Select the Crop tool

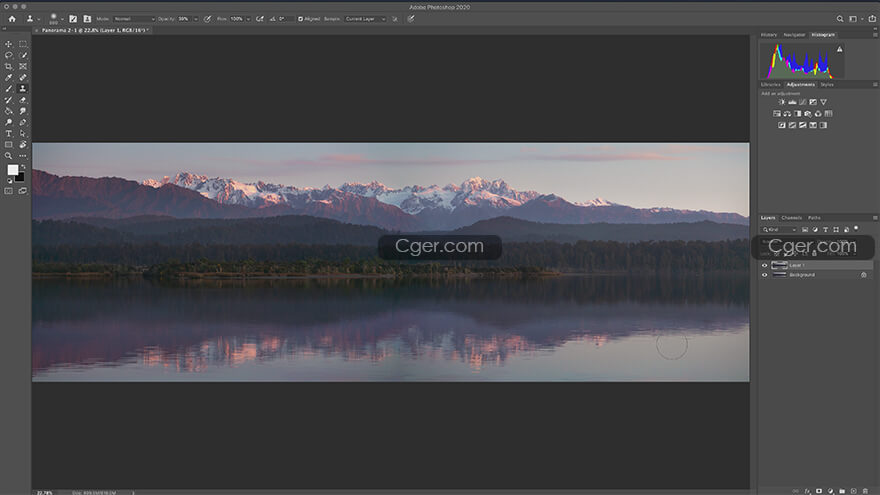[8, 66]
